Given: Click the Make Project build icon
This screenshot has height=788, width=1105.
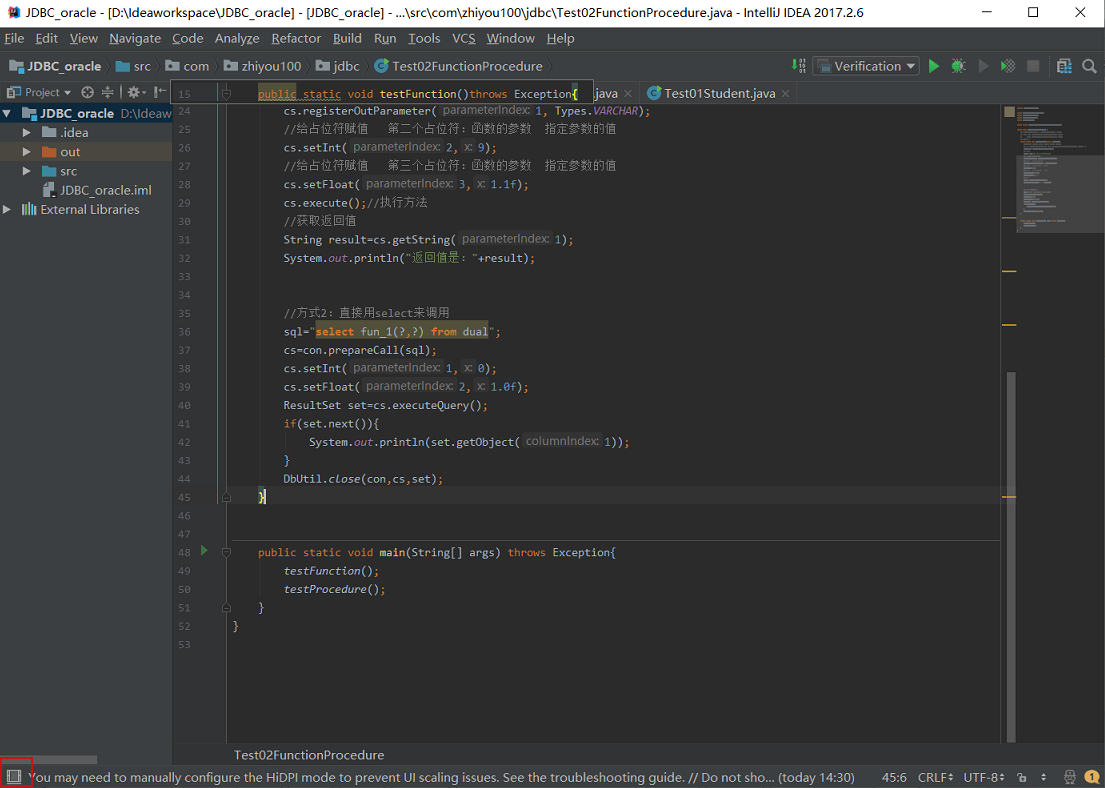Looking at the screenshot, I should click(x=798, y=66).
